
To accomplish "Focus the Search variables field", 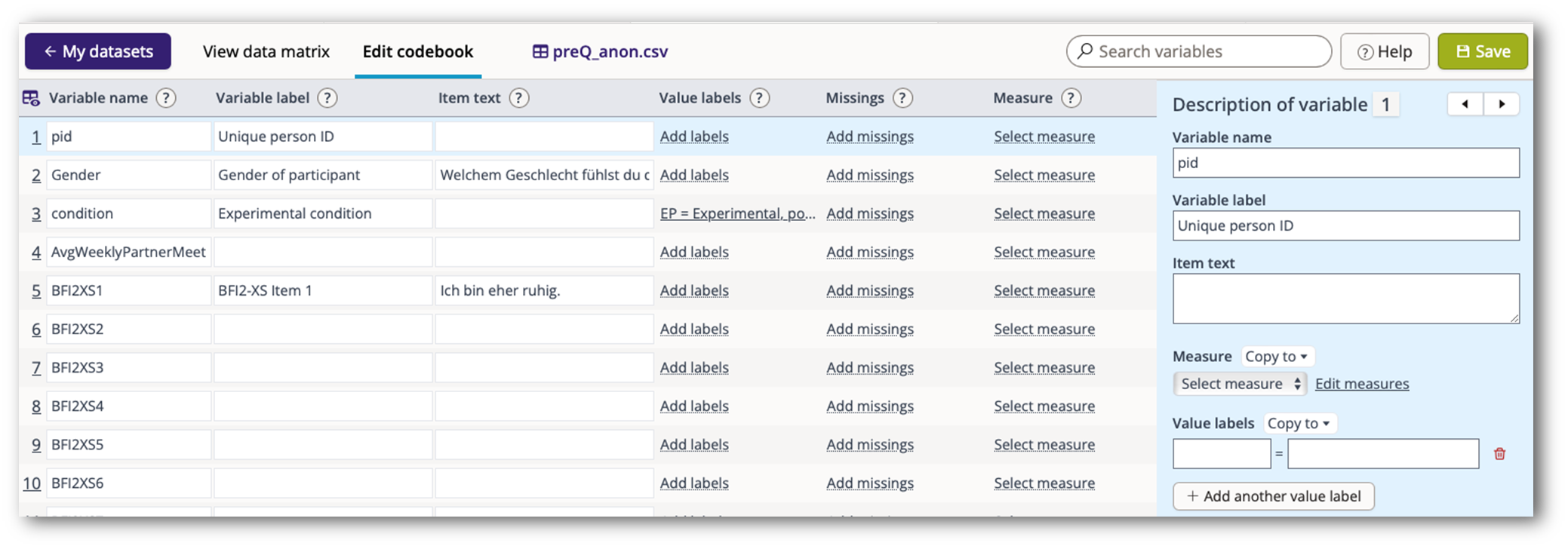I will tap(1198, 51).
